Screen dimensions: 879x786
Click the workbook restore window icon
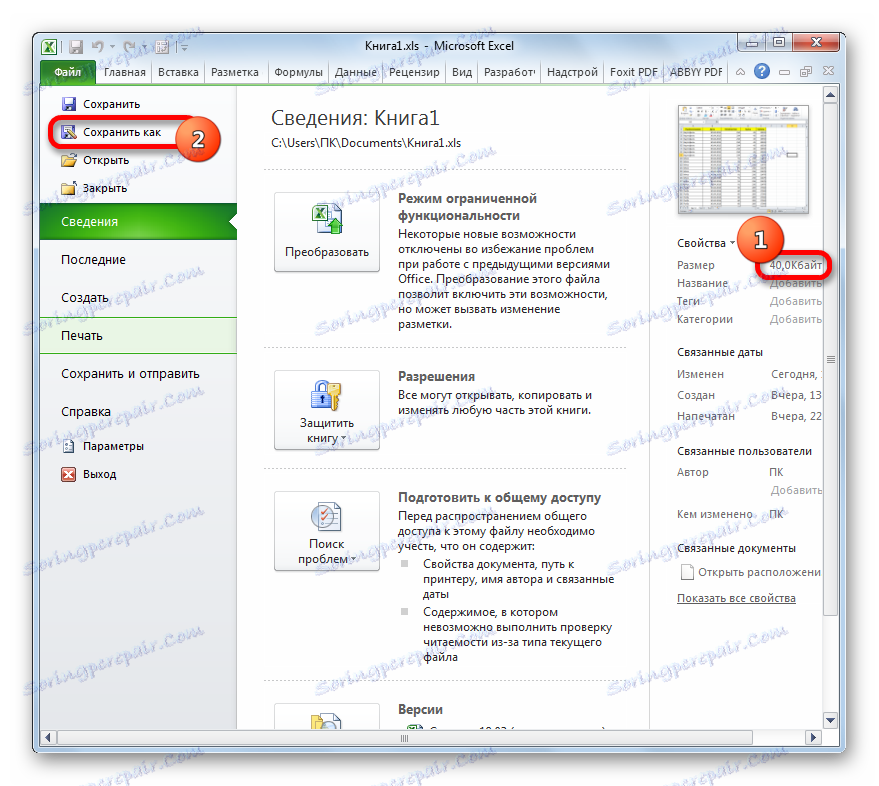(x=806, y=71)
